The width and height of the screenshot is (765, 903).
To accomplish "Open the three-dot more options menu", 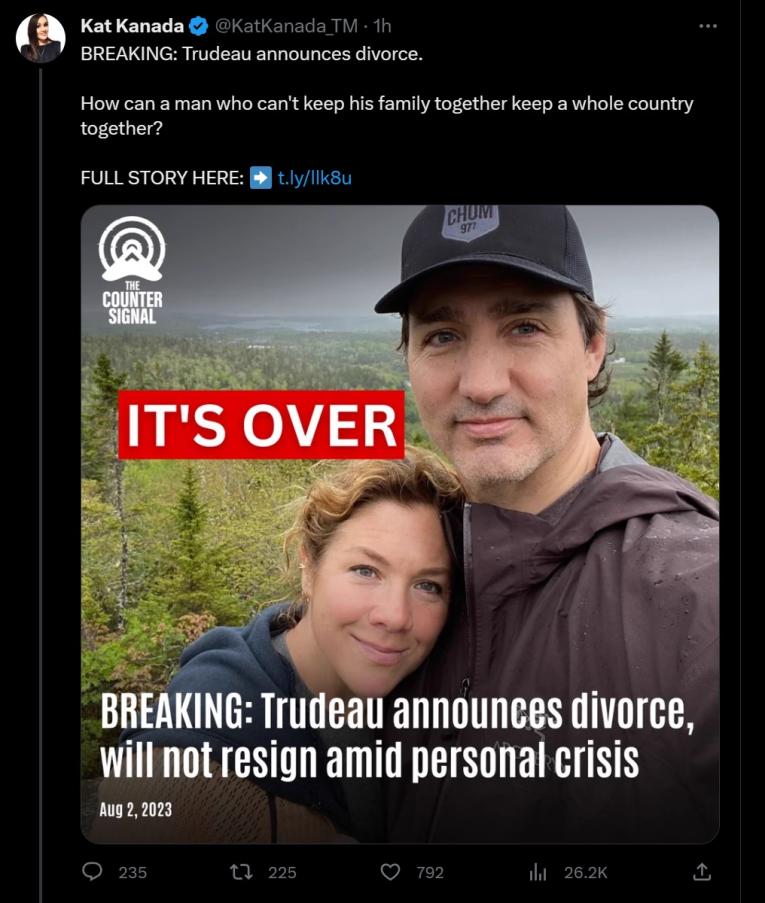I will 707,26.
